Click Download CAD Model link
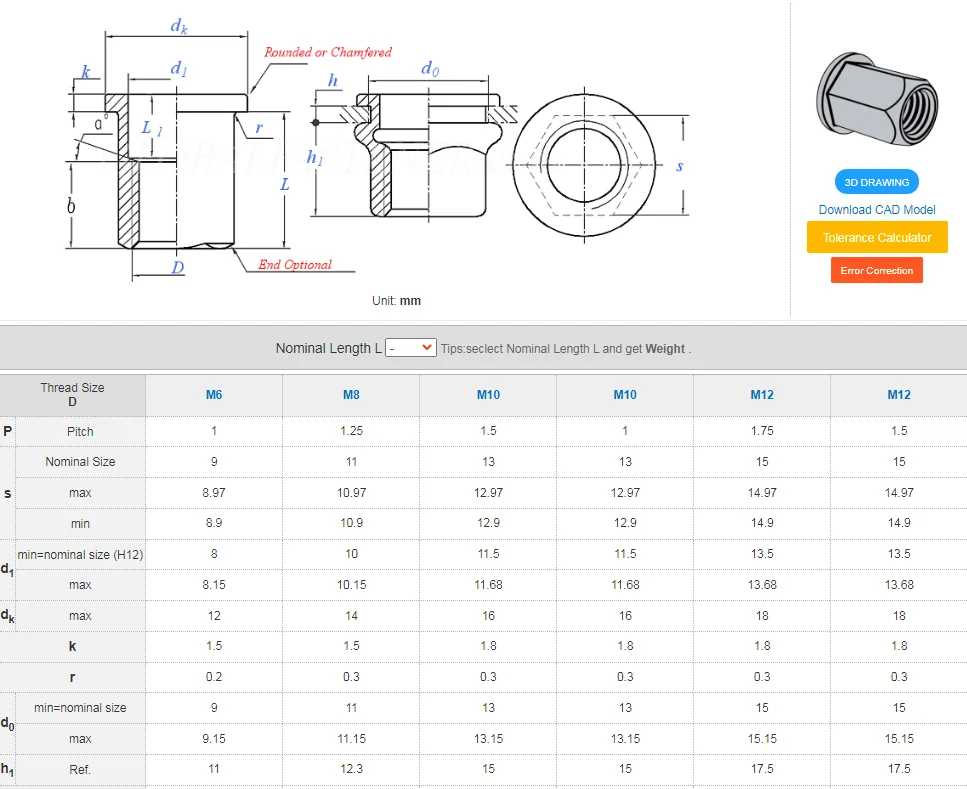 coord(876,209)
